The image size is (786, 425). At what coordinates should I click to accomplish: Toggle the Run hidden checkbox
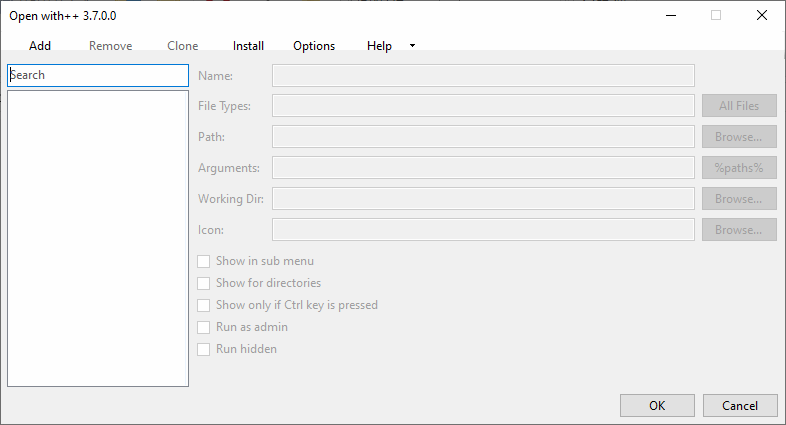tap(204, 349)
